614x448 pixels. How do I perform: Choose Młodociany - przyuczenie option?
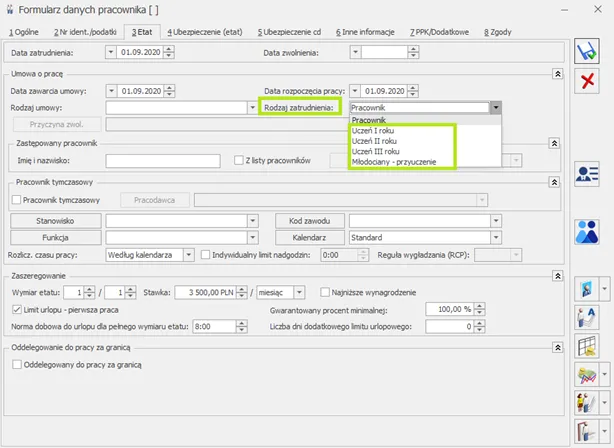coord(395,163)
